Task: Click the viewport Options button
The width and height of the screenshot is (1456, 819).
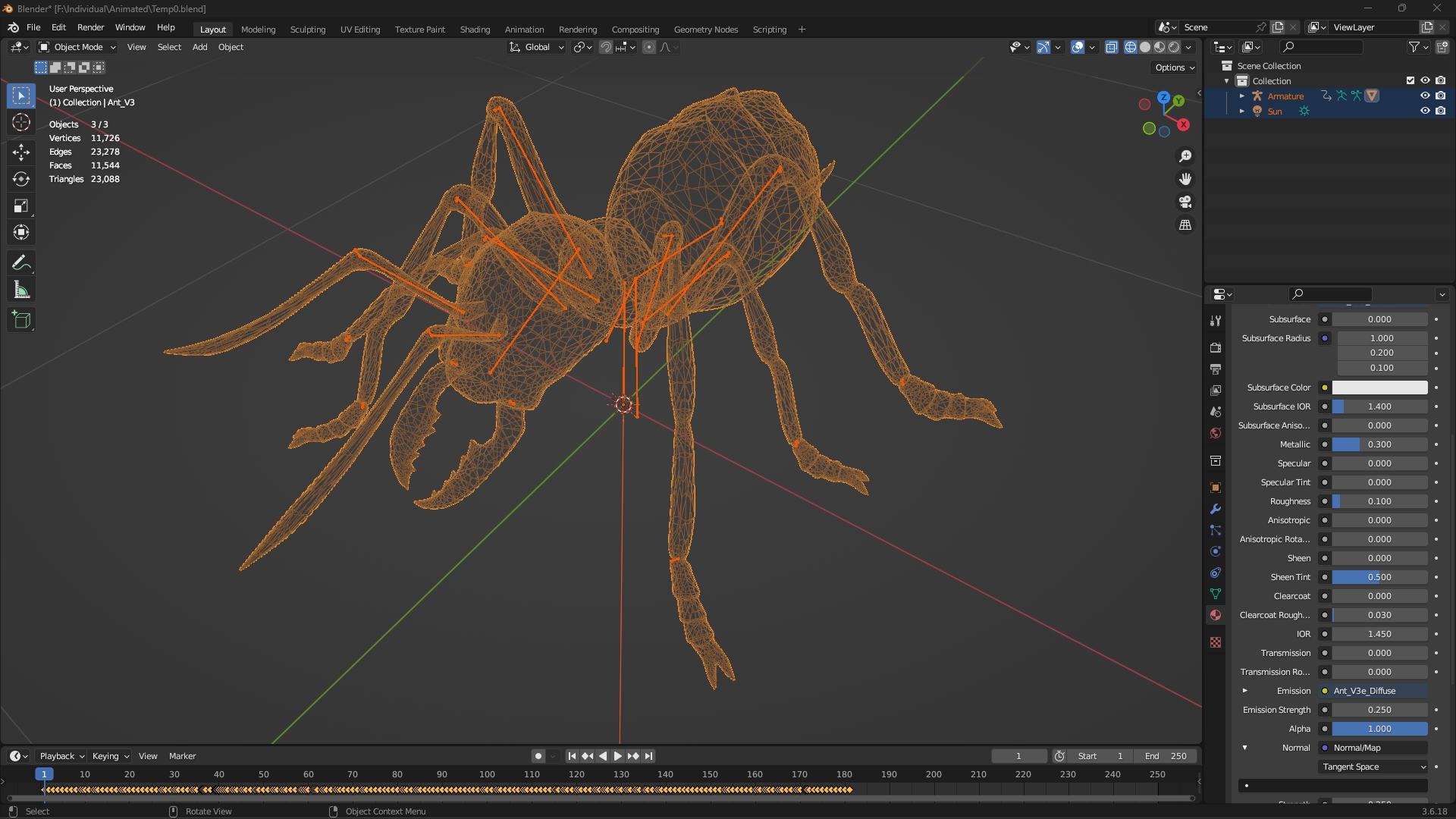Action: [x=1174, y=67]
